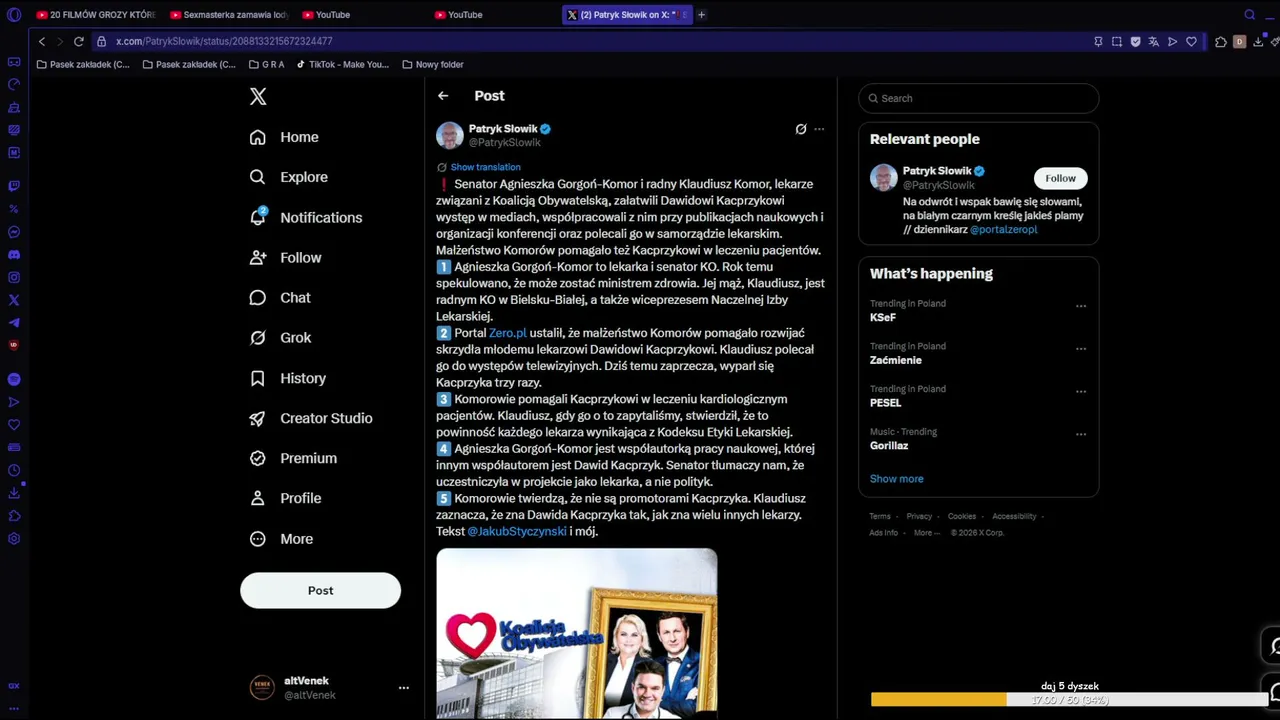
Task: Open History in the X navigation
Action: click(288, 378)
